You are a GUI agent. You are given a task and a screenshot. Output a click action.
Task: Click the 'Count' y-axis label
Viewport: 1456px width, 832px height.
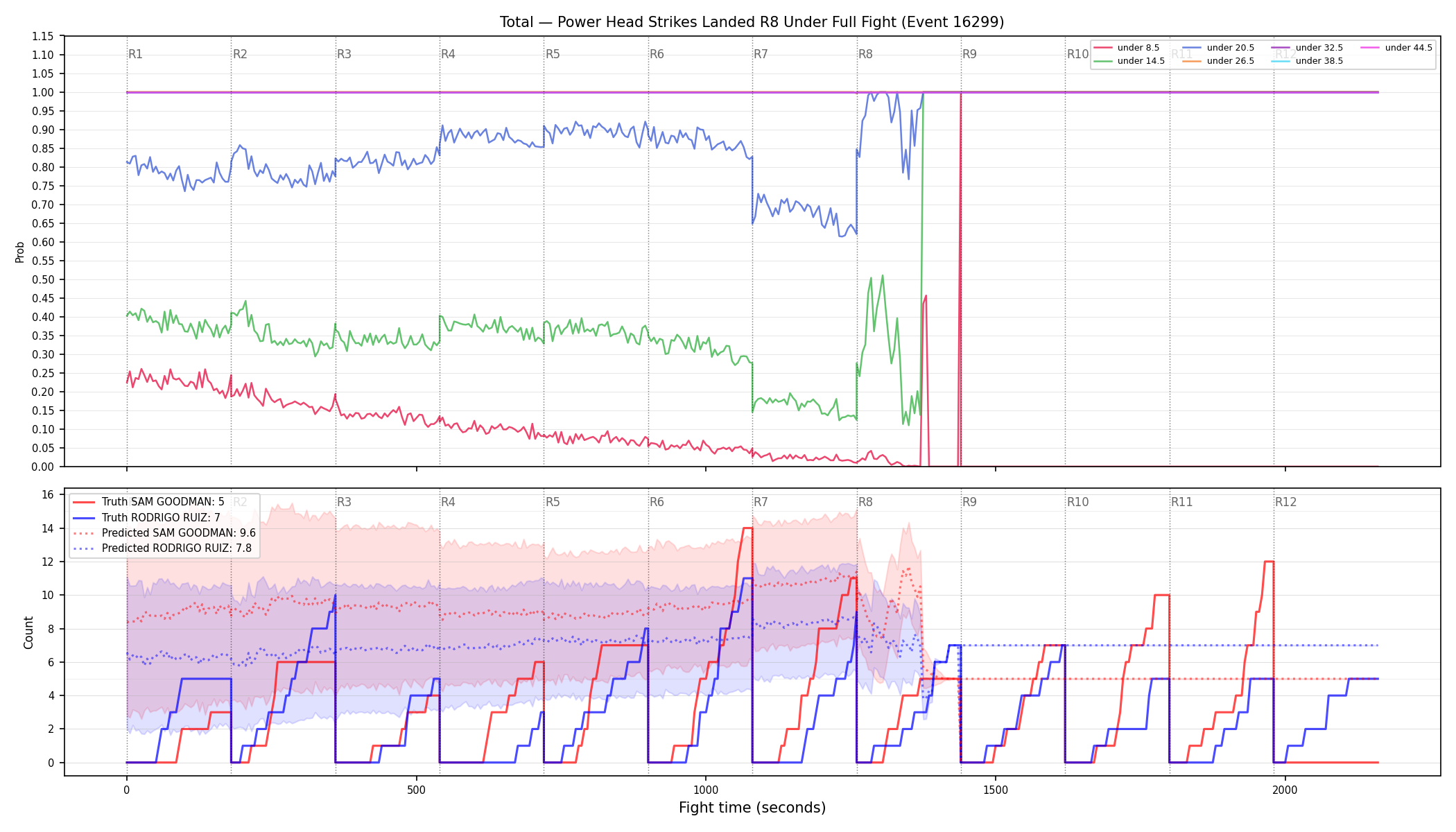click(x=28, y=632)
